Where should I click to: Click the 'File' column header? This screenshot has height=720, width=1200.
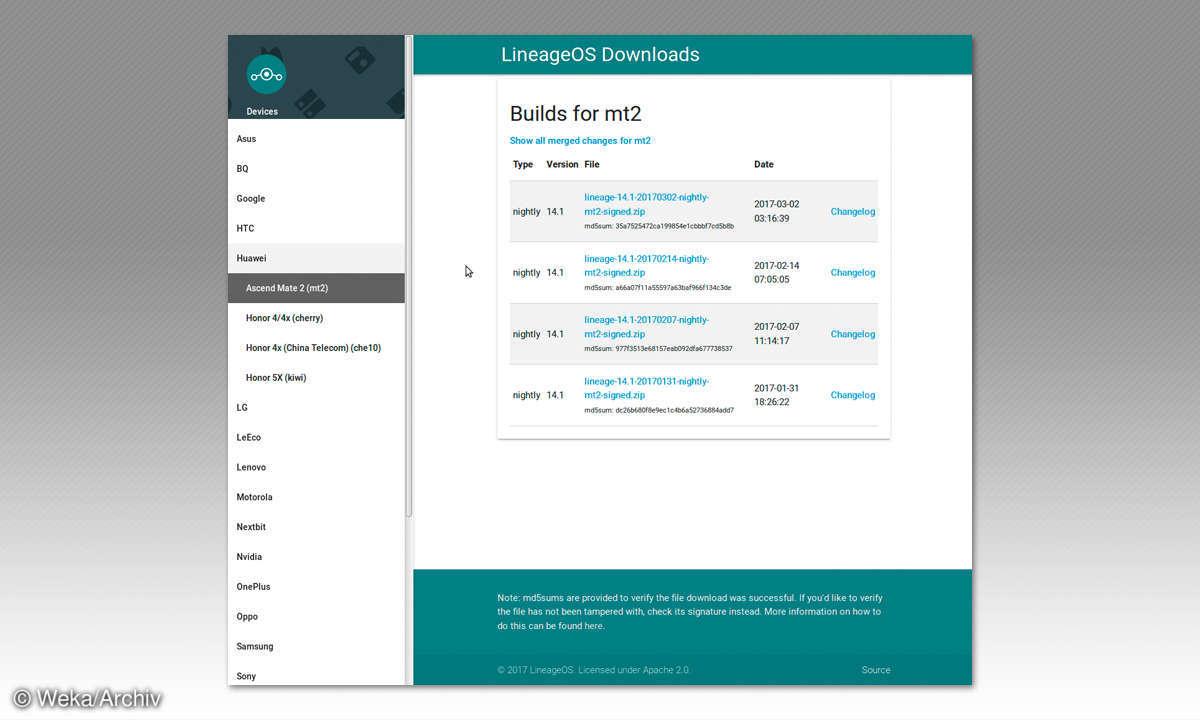pos(592,164)
